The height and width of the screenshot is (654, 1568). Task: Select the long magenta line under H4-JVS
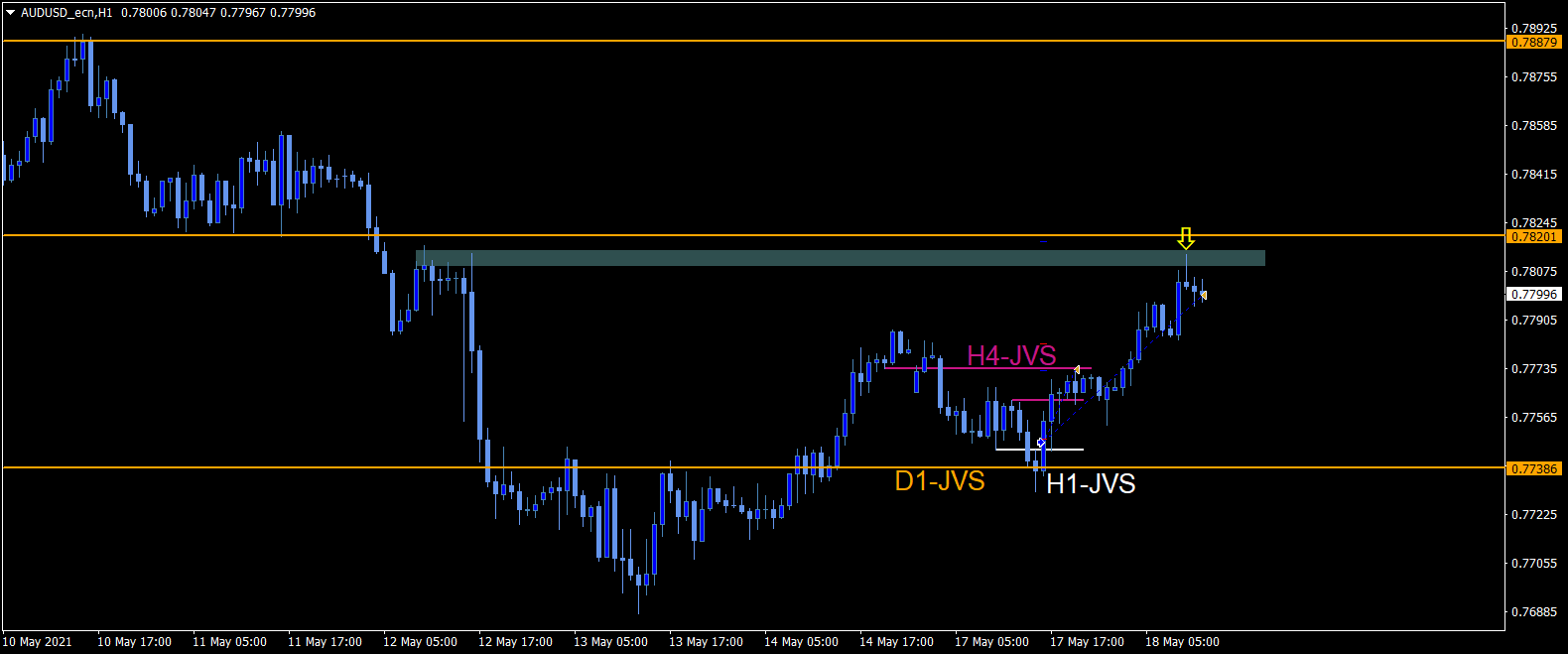988,368
